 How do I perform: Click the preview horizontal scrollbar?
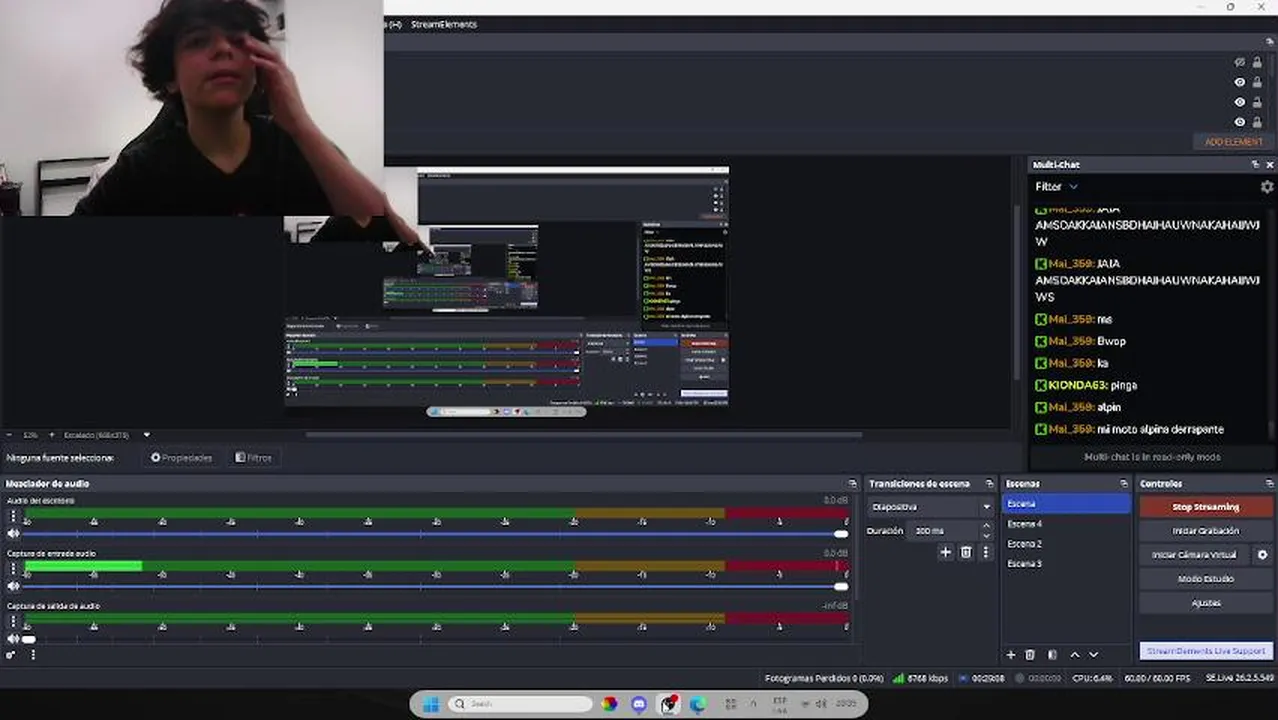584,435
